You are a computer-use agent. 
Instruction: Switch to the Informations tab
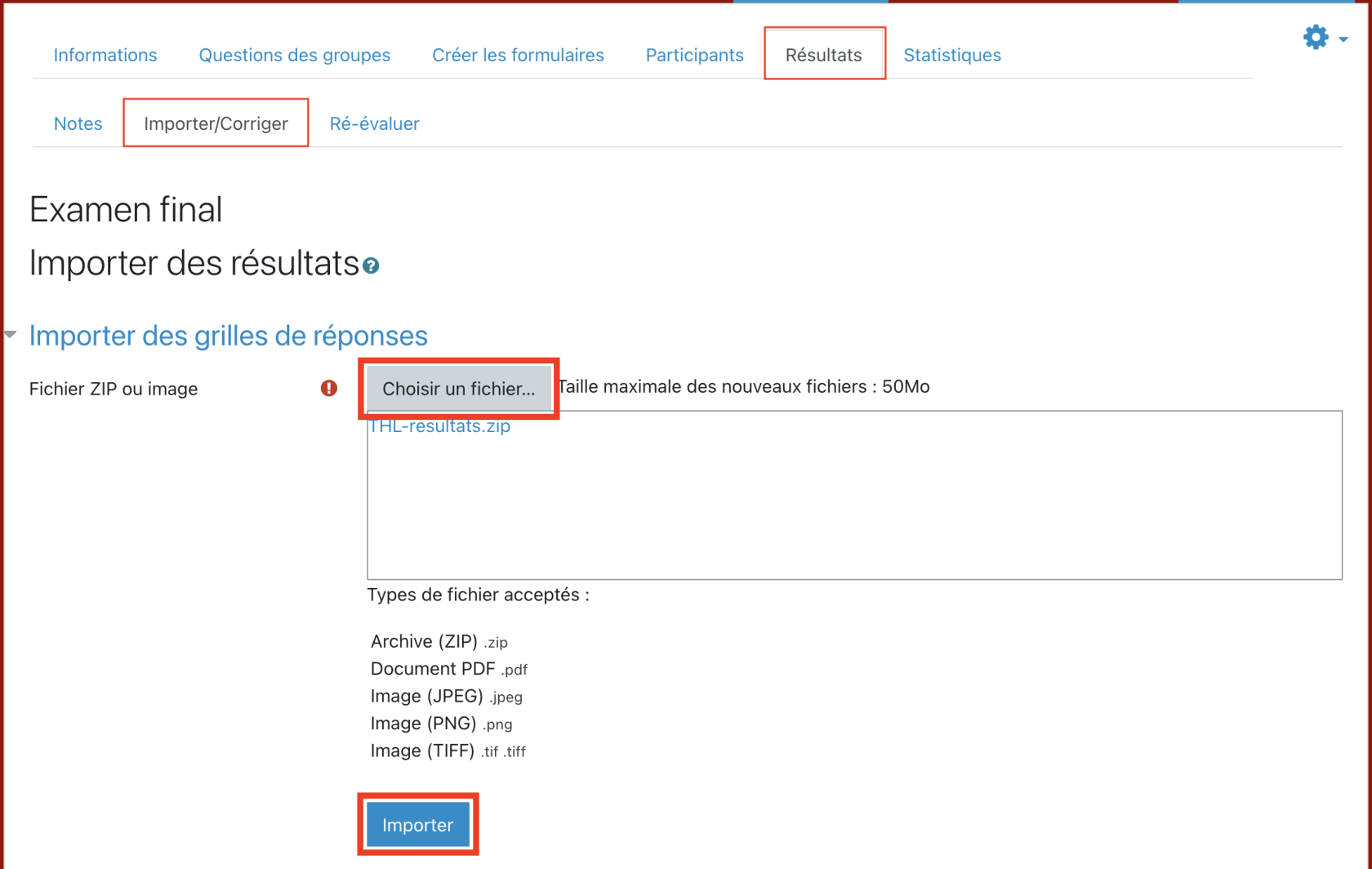point(105,55)
